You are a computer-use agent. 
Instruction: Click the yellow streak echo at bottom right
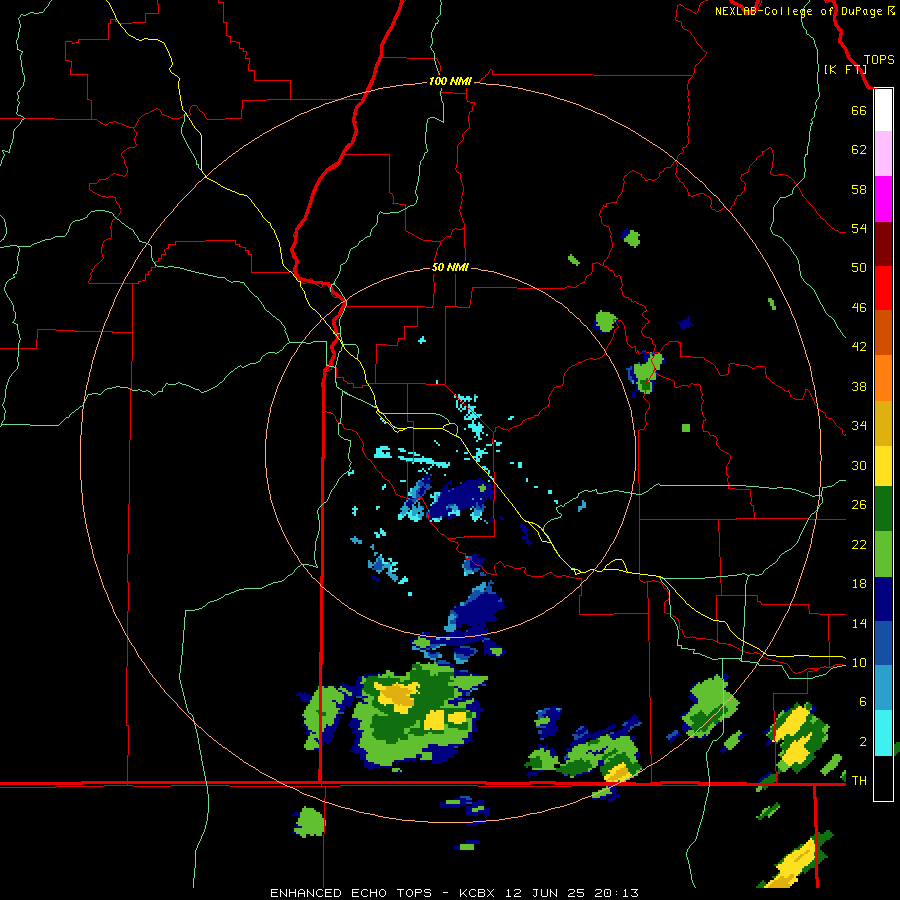pos(796,863)
